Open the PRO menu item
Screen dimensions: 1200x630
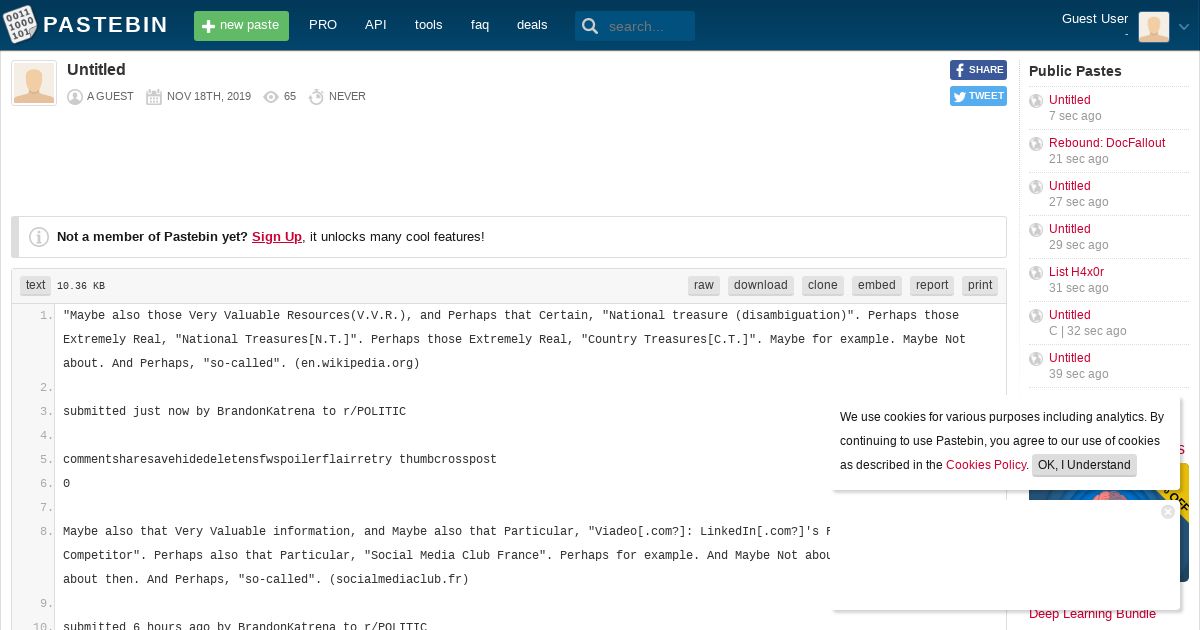[x=323, y=25]
